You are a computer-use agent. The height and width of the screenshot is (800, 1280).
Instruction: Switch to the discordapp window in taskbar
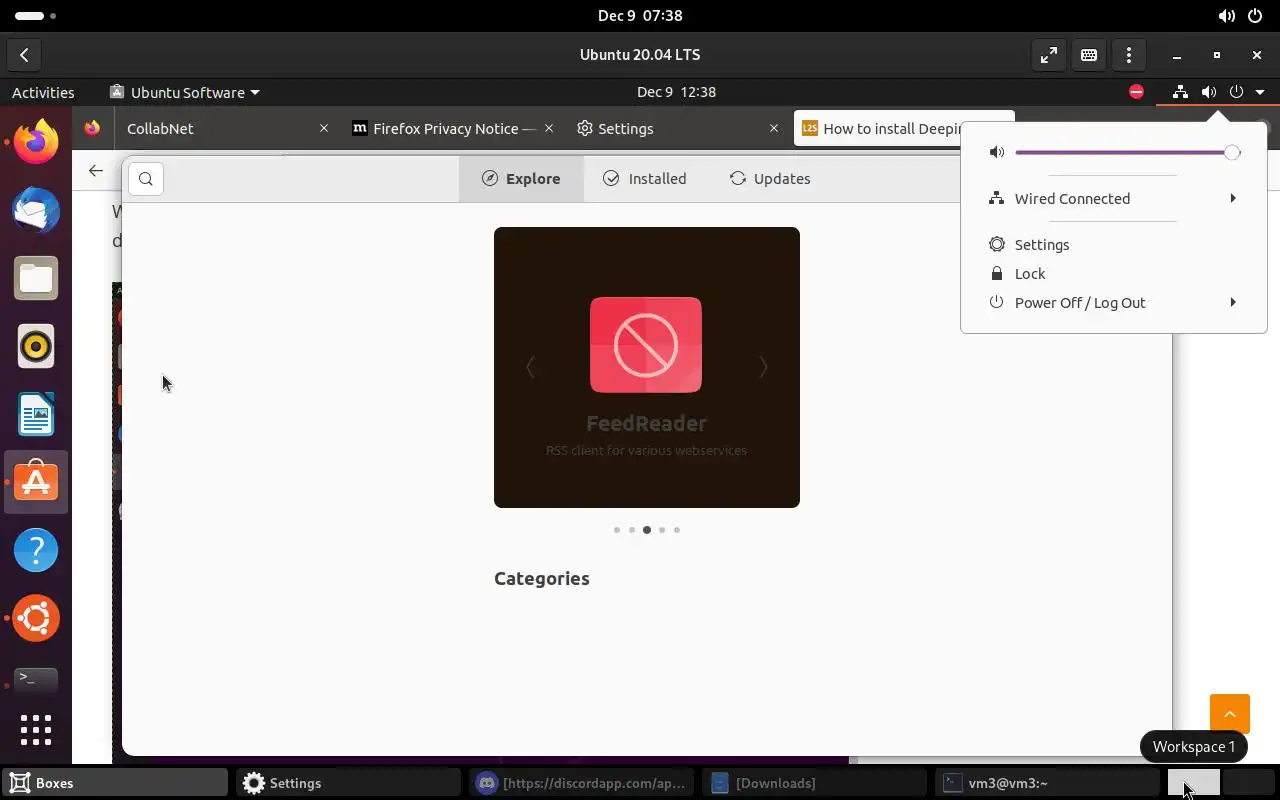(x=581, y=783)
